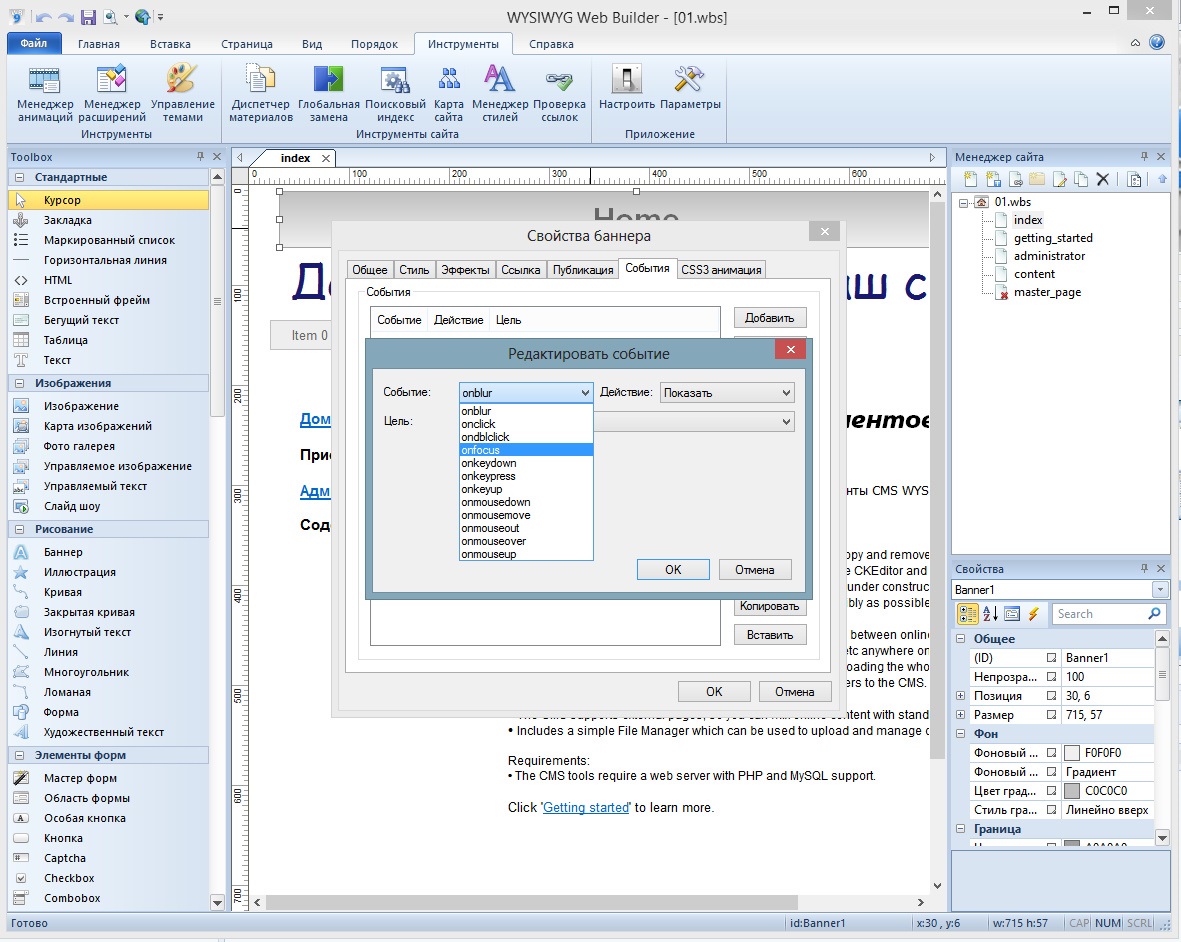Collapse the Изображения toolbox section

tap(20, 383)
